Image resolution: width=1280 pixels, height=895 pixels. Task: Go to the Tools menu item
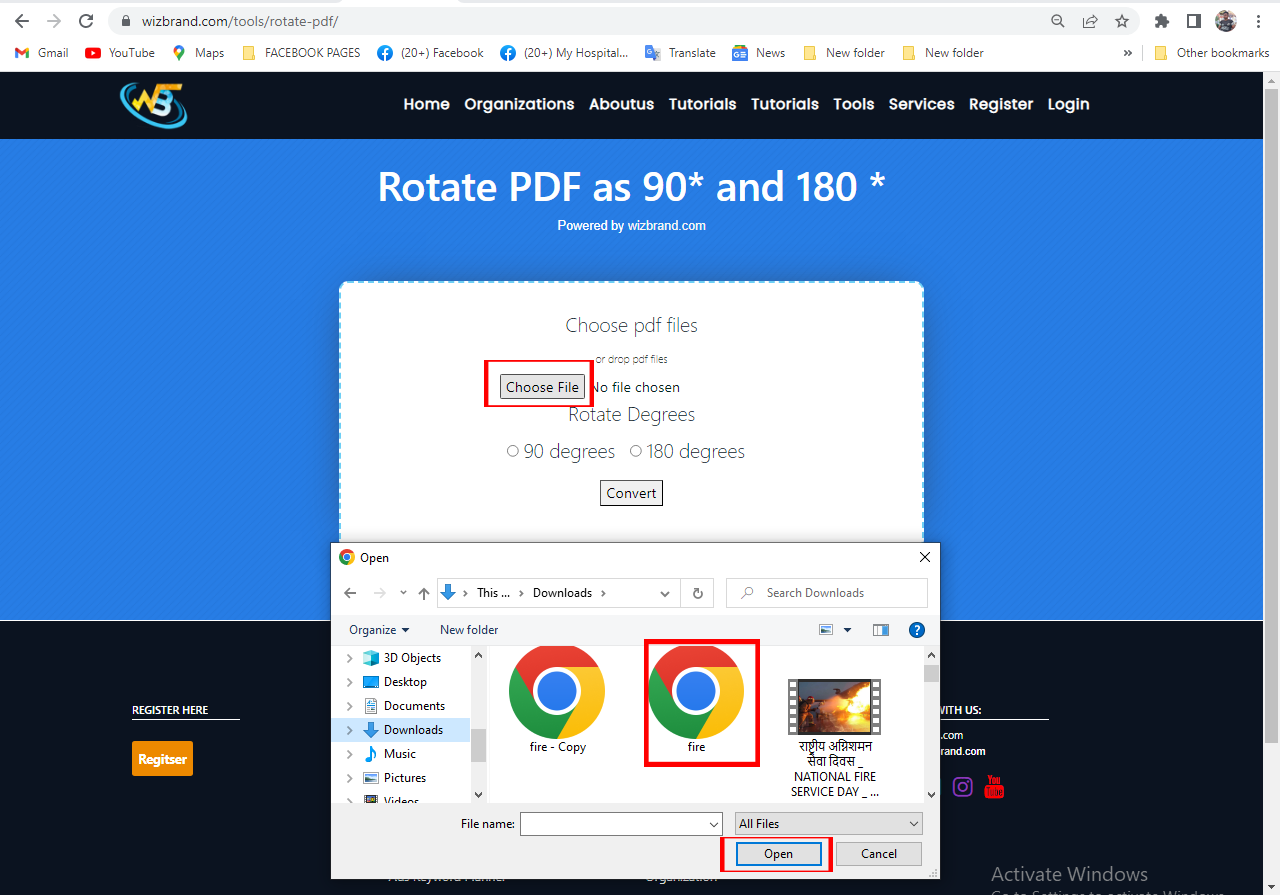(x=854, y=104)
